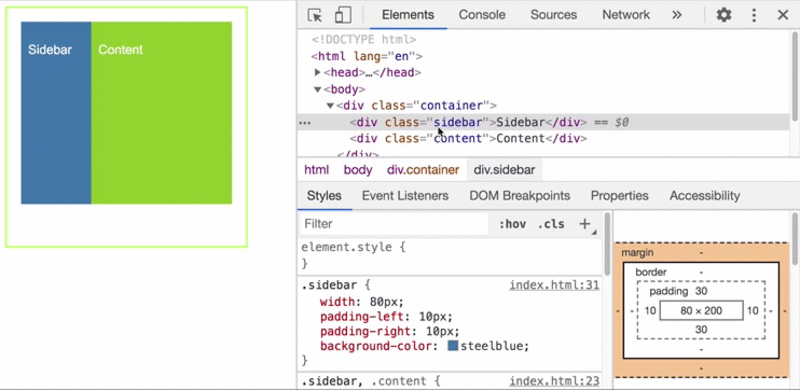Select the div class content node
This screenshot has height=390, width=800.
pos(468,139)
